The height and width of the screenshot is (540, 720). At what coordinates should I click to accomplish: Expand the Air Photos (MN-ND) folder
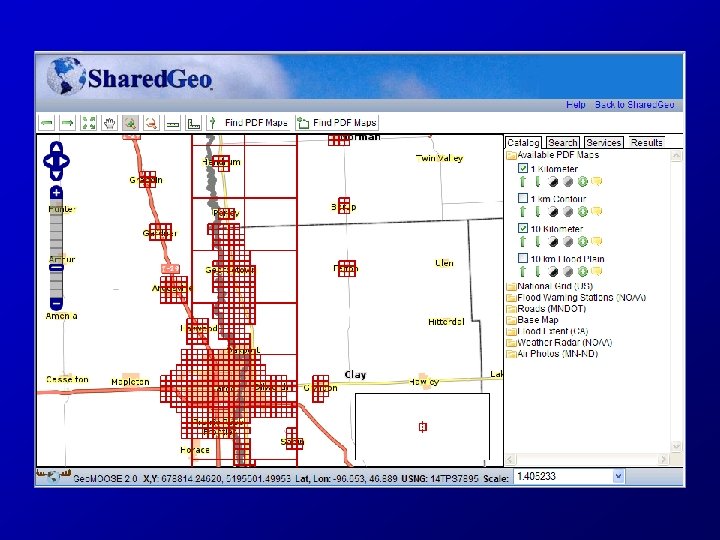511,354
